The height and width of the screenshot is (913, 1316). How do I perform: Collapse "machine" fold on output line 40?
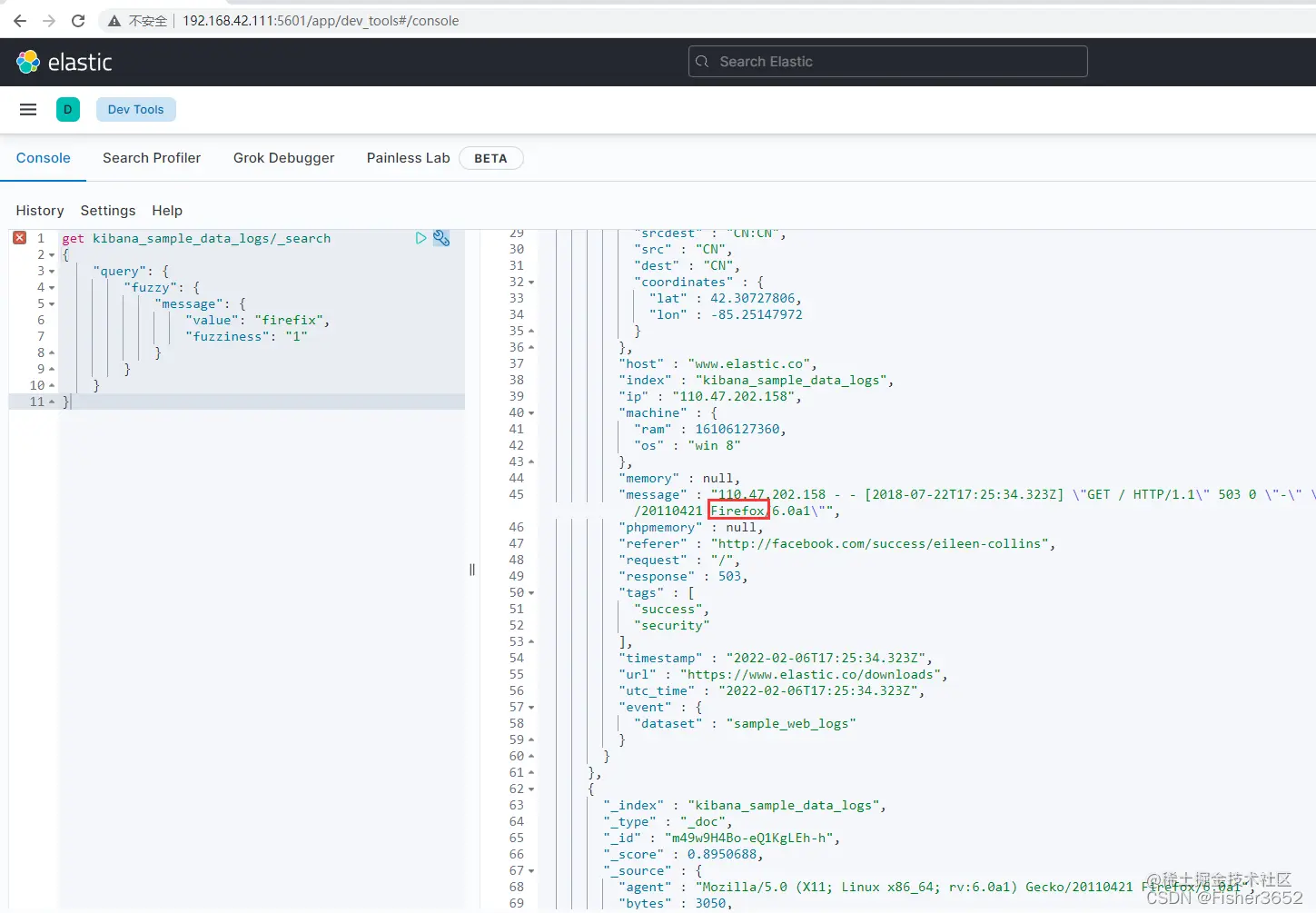[531, 413]
